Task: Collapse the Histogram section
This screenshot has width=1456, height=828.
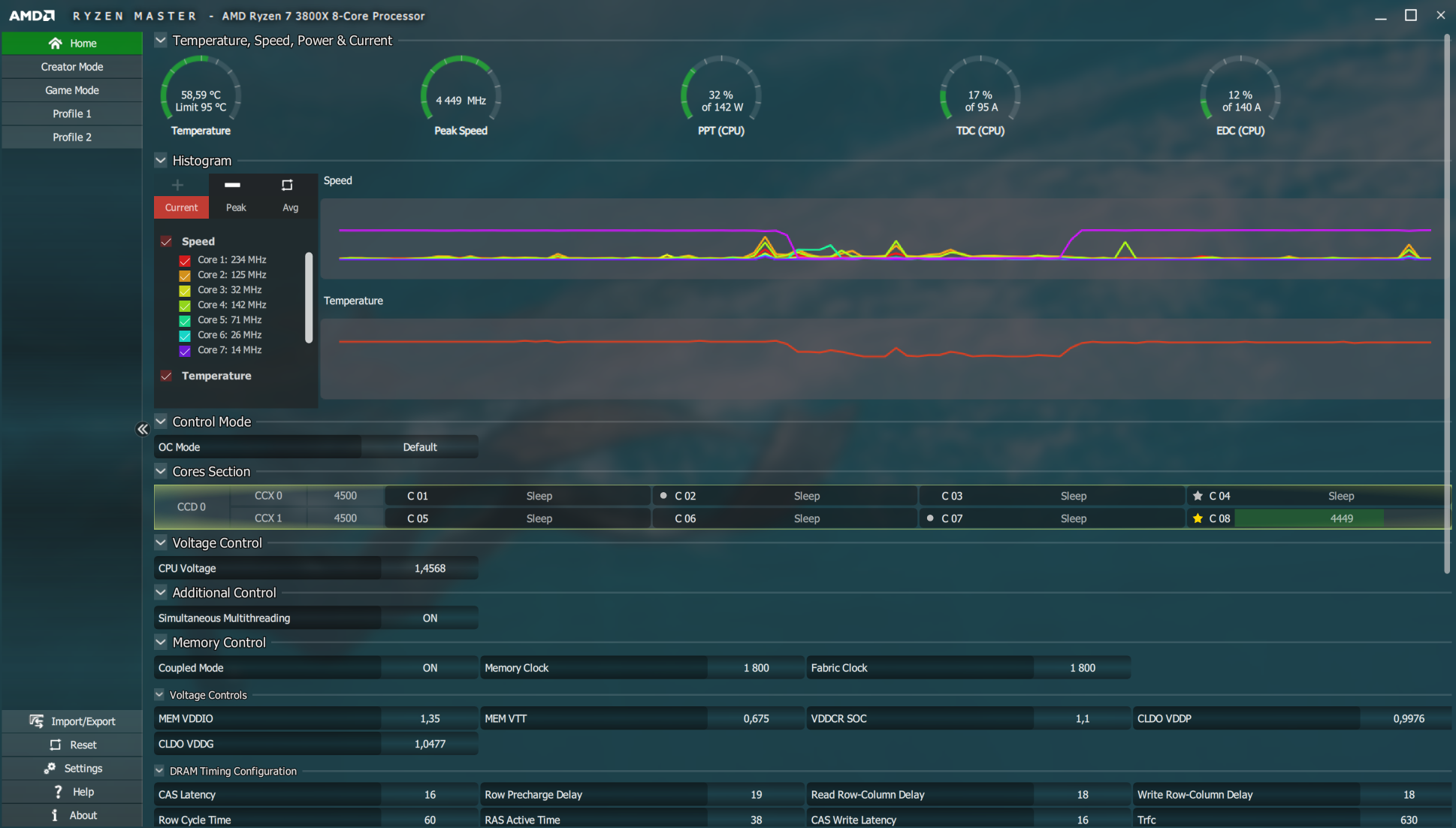Action: 161,160
